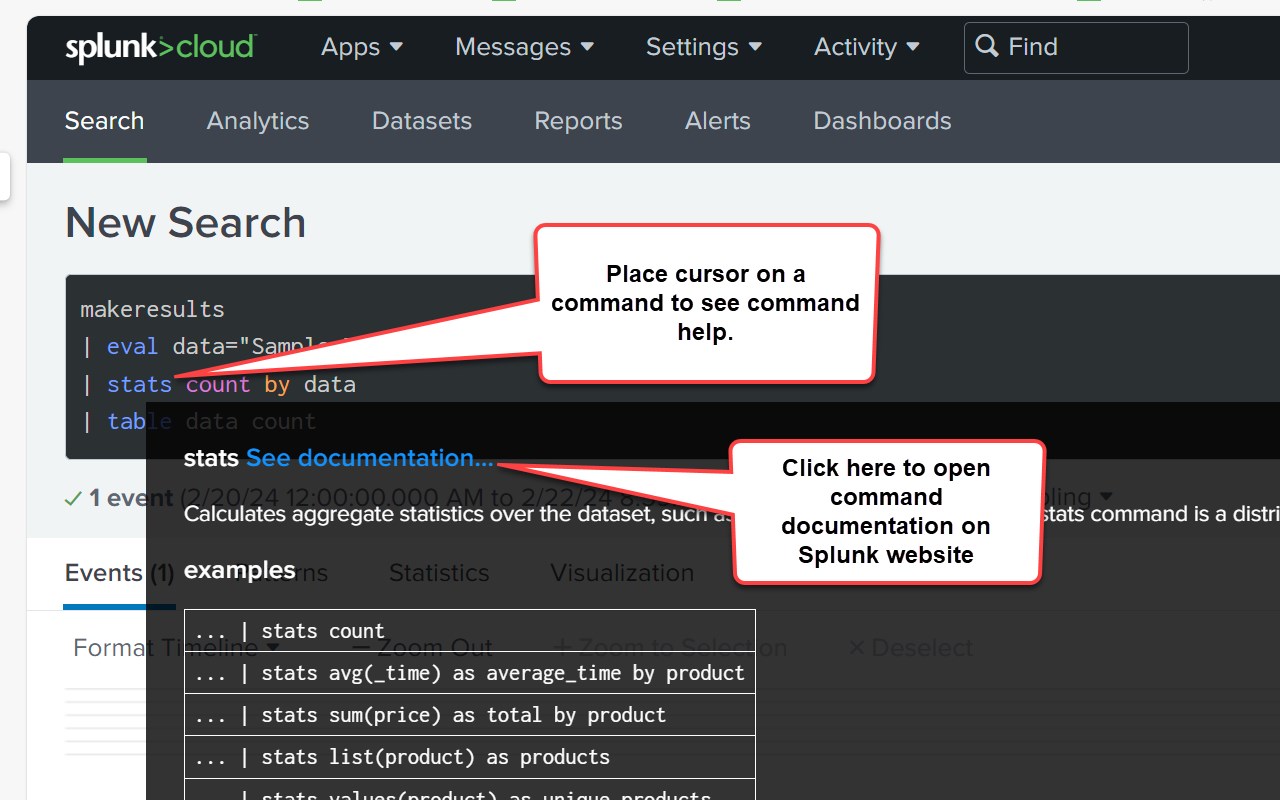Open the Apps dropdown menu
The image size is (1280, 800).
(362, 47)
